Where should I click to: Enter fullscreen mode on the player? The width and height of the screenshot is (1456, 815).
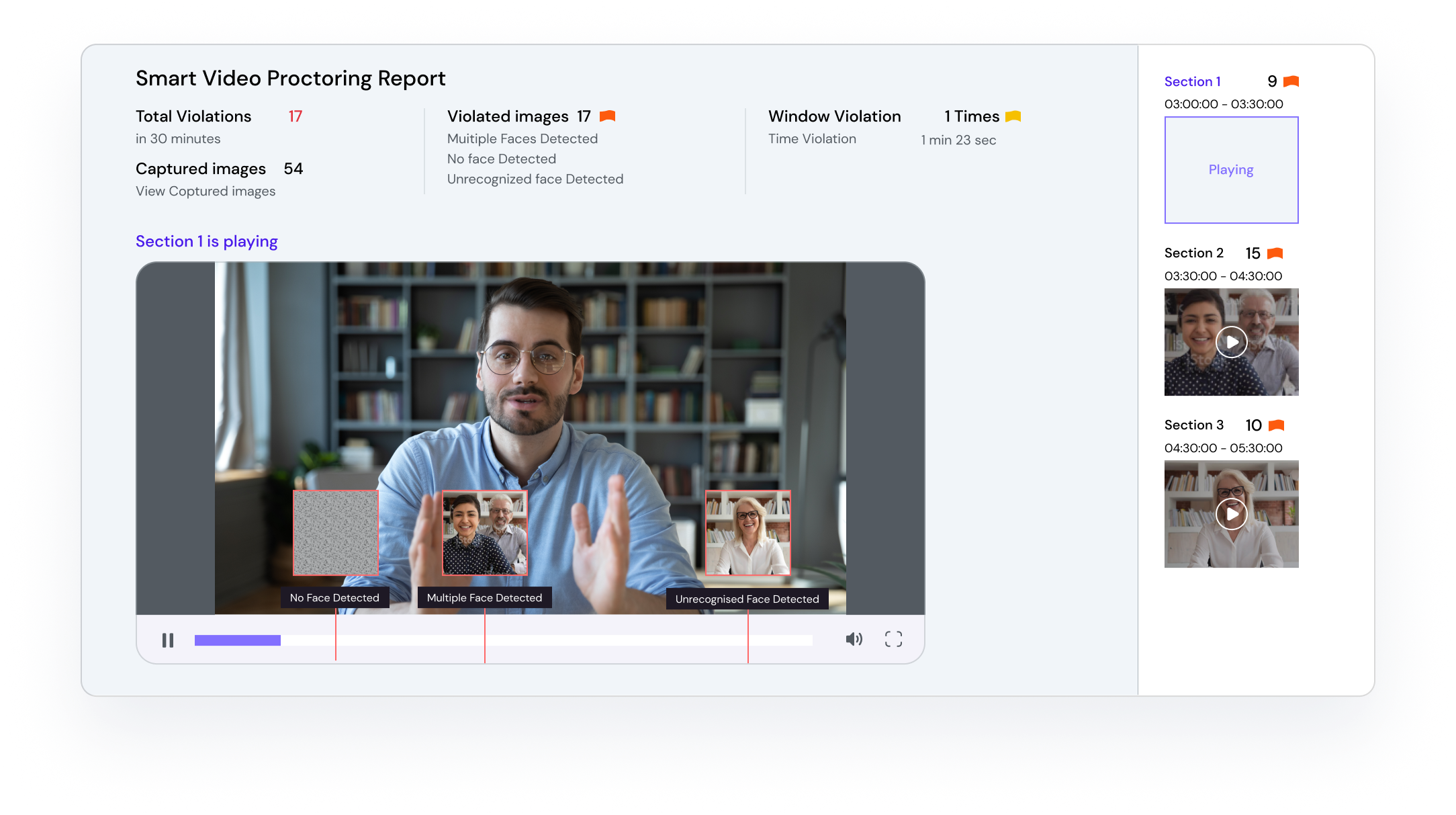pos(893,639)
